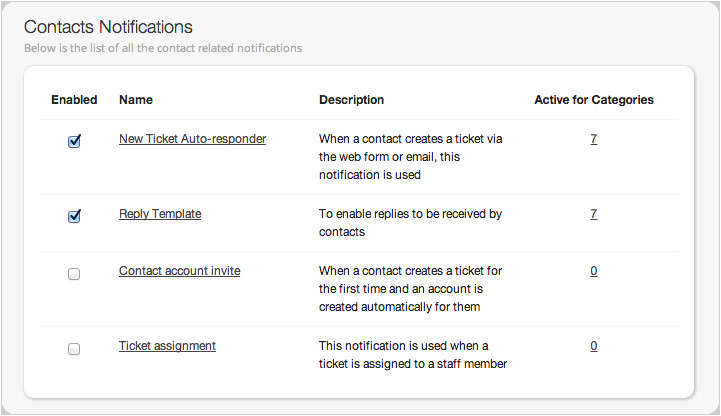Open the Reply Template link

[x=160, y=214]
